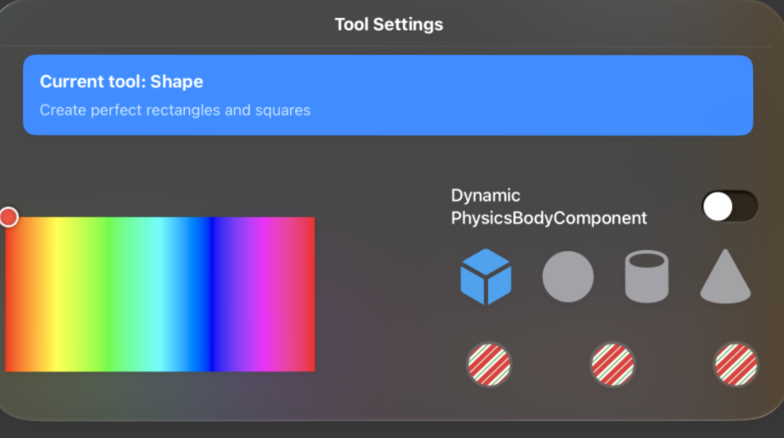Click the red color picker handle

pyautogui.click(x=9, y=217)
